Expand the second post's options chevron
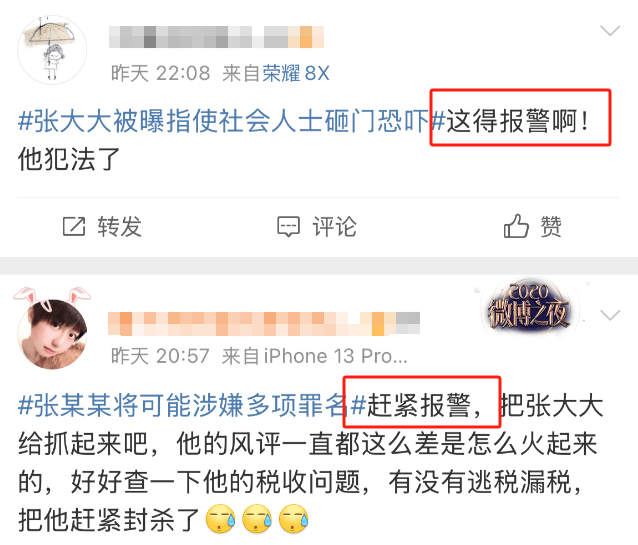 tap(610, 315)
